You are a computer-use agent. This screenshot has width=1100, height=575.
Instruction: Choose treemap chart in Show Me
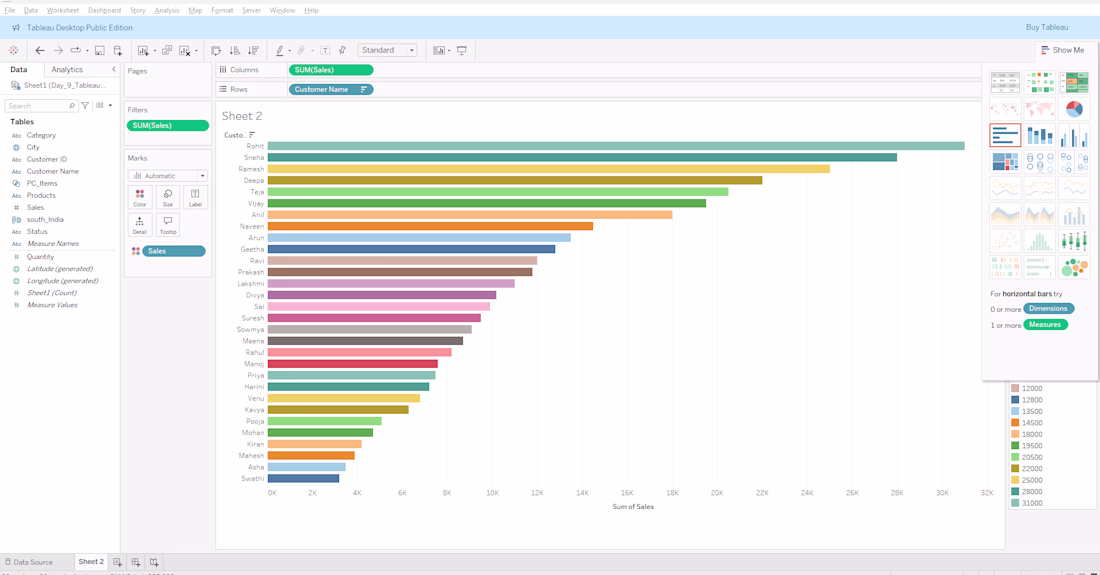click(1005, 161)
